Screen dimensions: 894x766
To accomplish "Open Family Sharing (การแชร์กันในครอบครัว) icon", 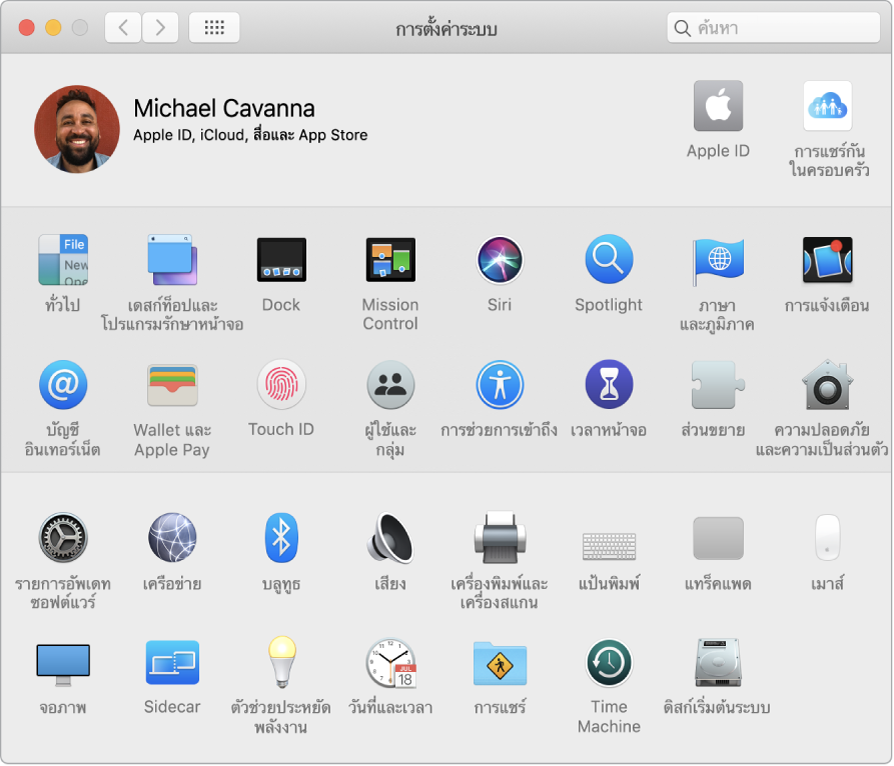I will (x=827, y=106).
